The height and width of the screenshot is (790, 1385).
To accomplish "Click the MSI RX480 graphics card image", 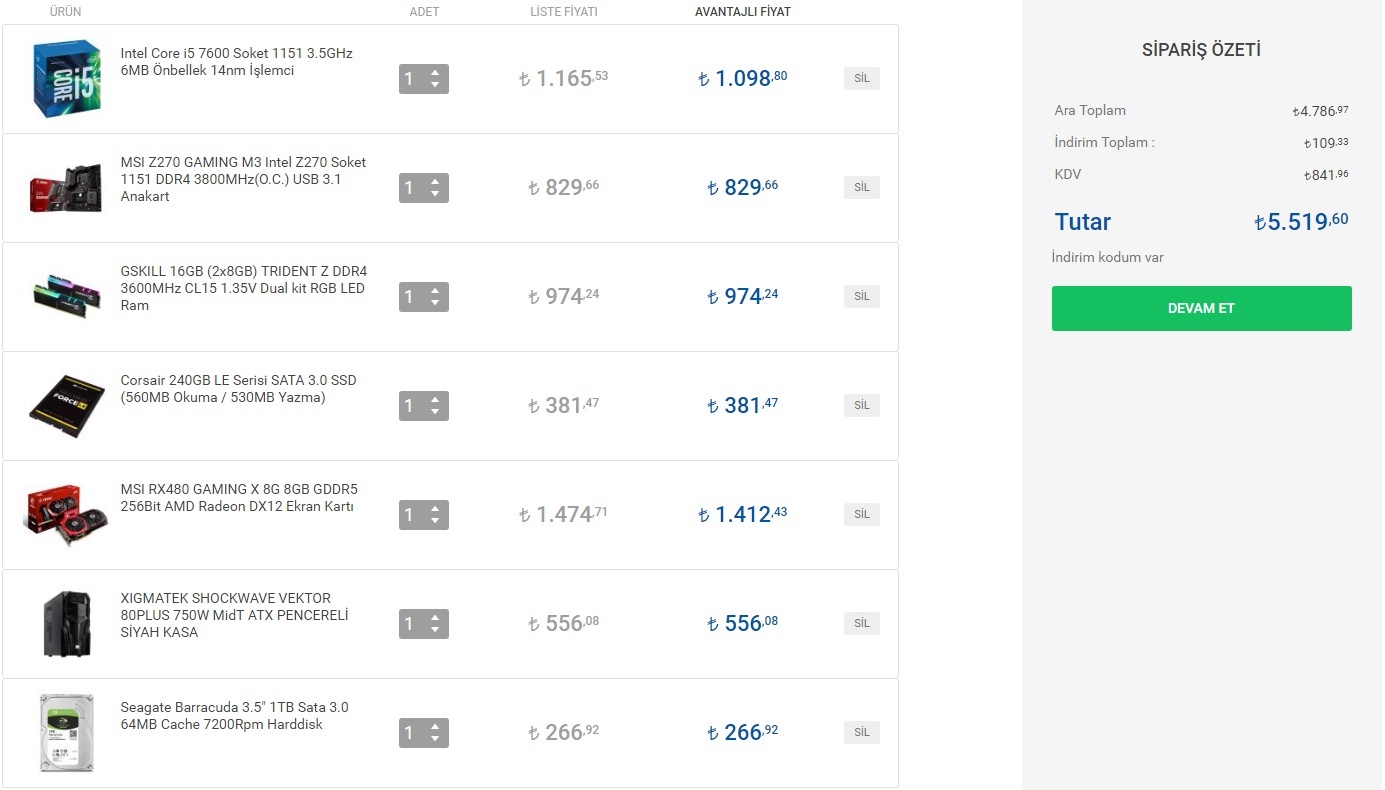I will 66,515.
